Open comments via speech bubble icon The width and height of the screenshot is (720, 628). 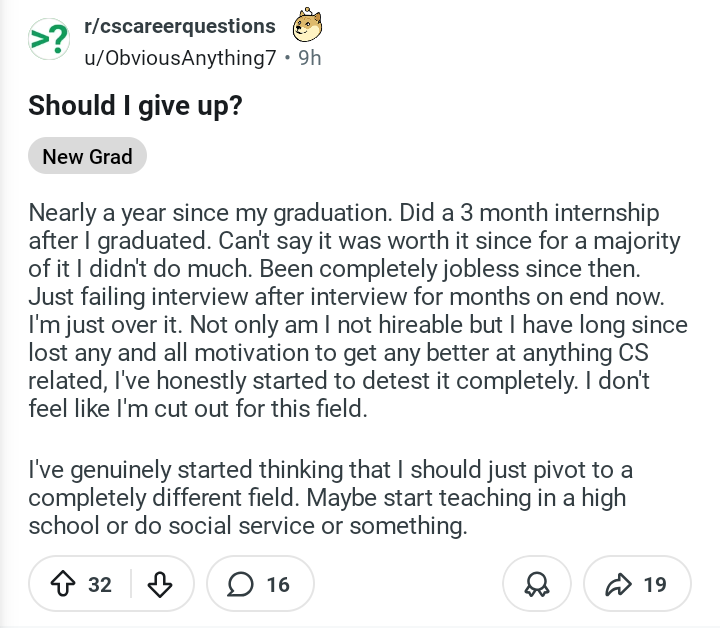coord(241,584)
